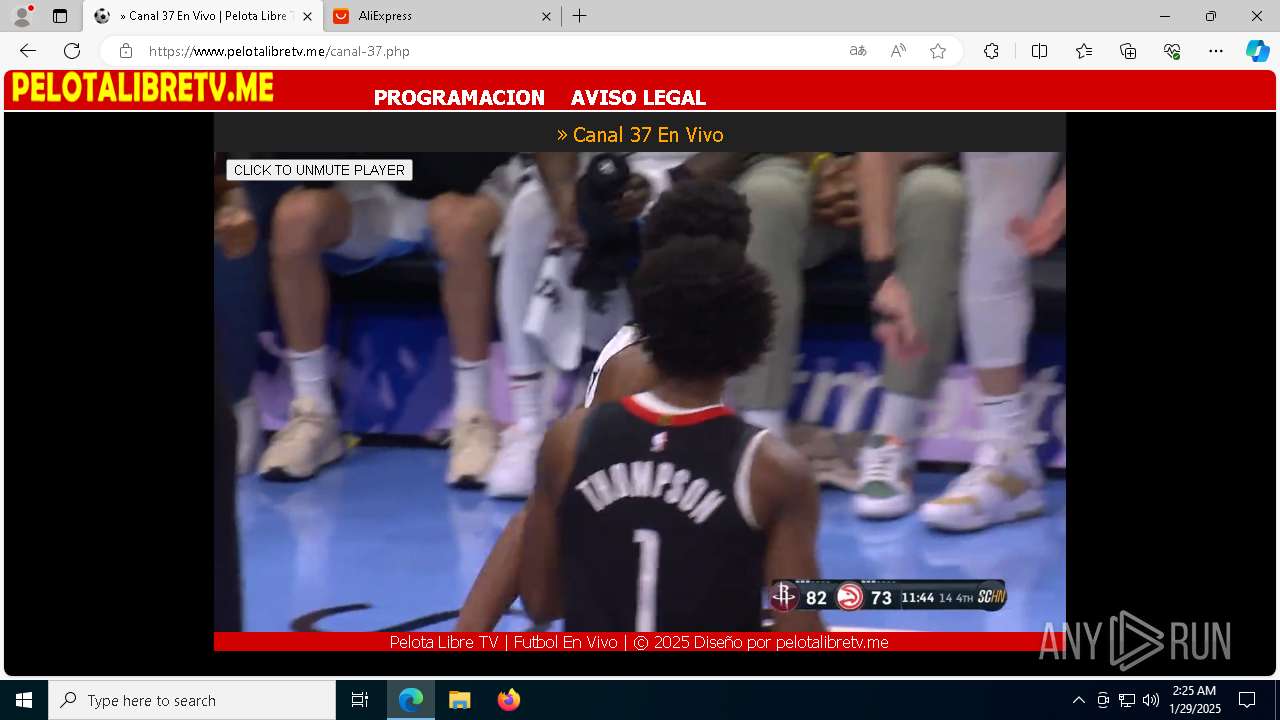
Task: Open Collections panel
Action: [x=1128, y=51]
